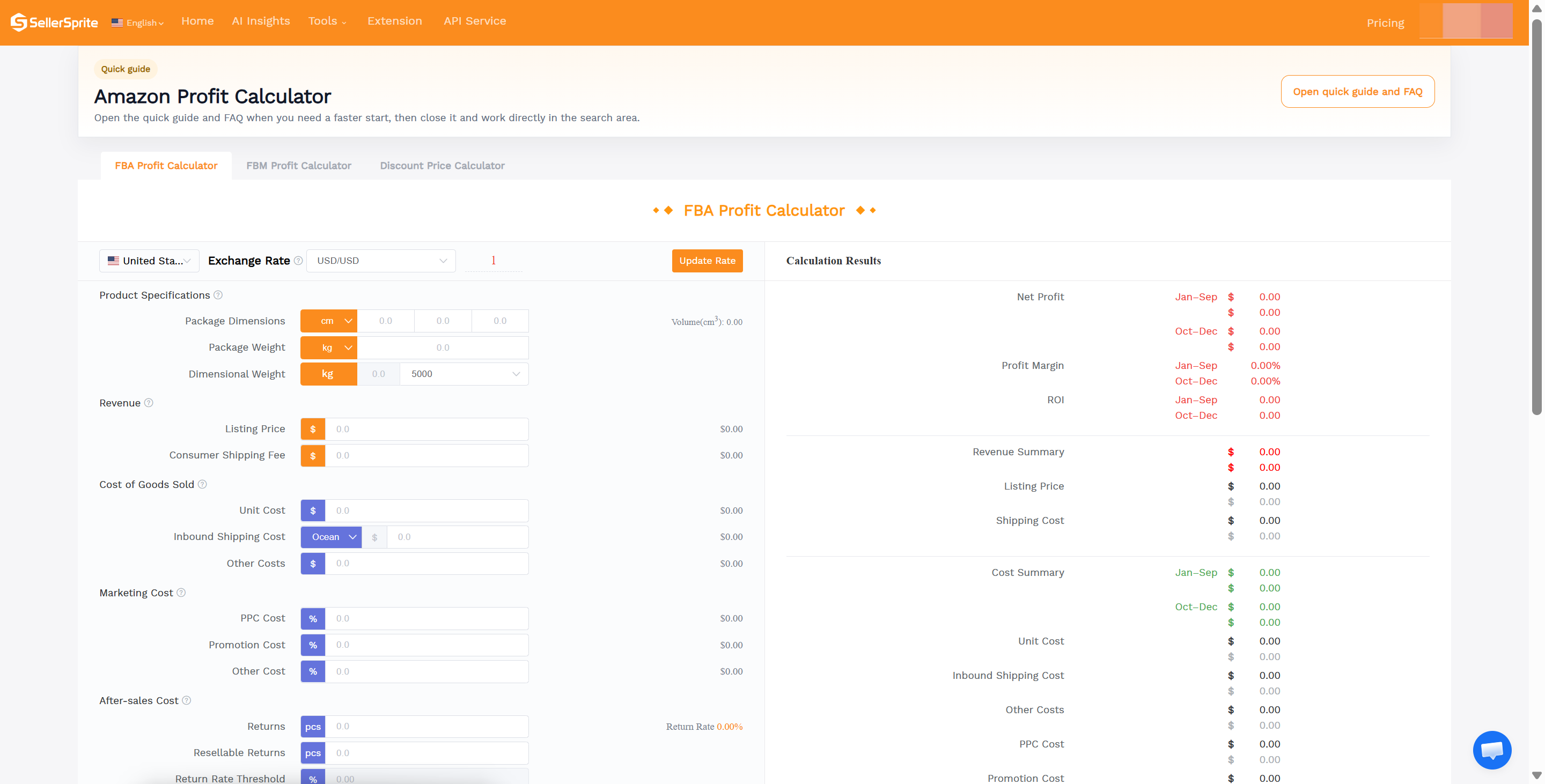
Task: Click the After-sales Cost help icon
Action: point(186,700)
